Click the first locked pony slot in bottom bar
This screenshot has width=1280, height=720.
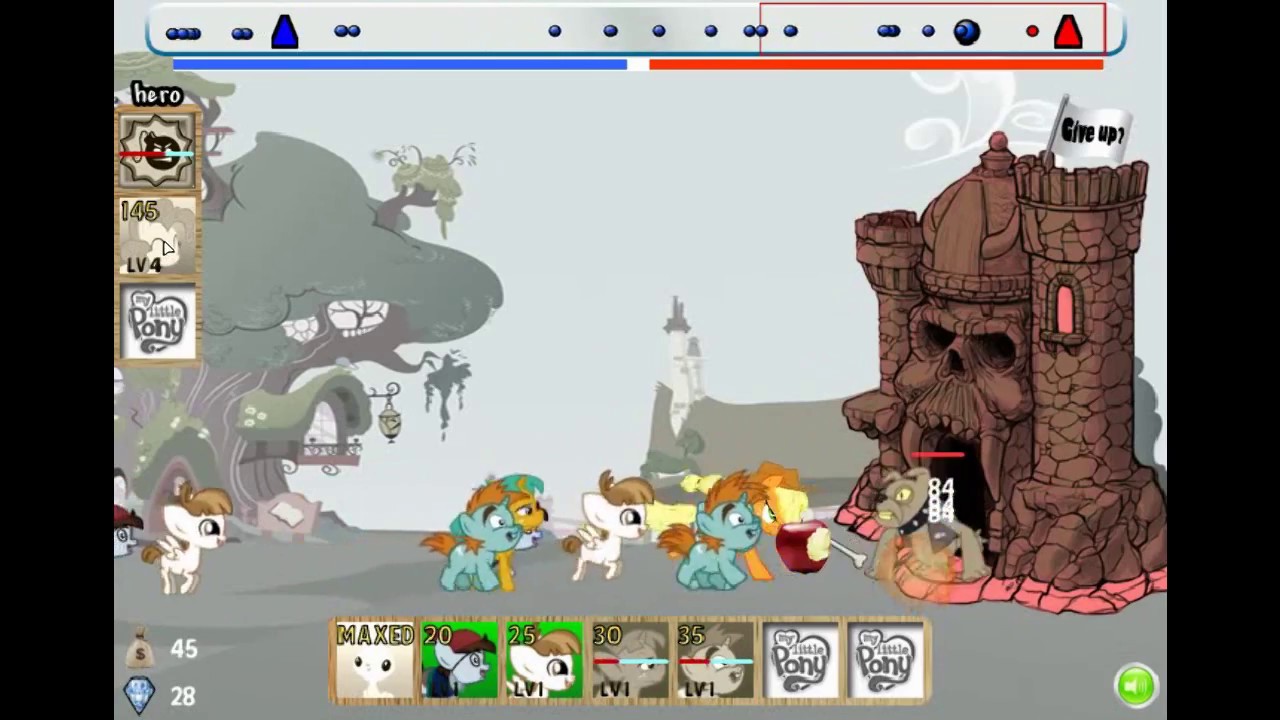point(800,659)
